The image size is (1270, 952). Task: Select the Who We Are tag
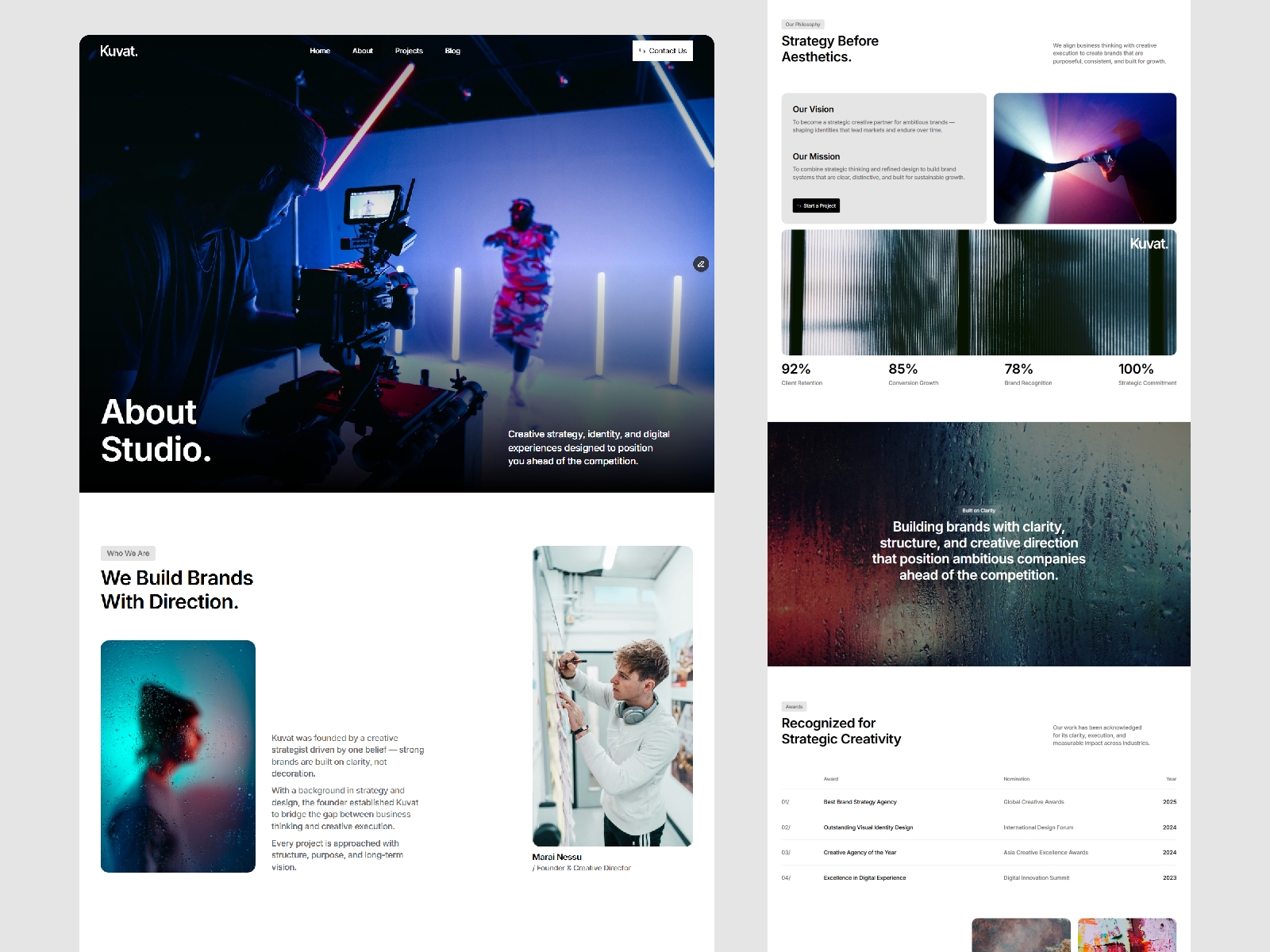pyautogui.click(x=128, y=553)
